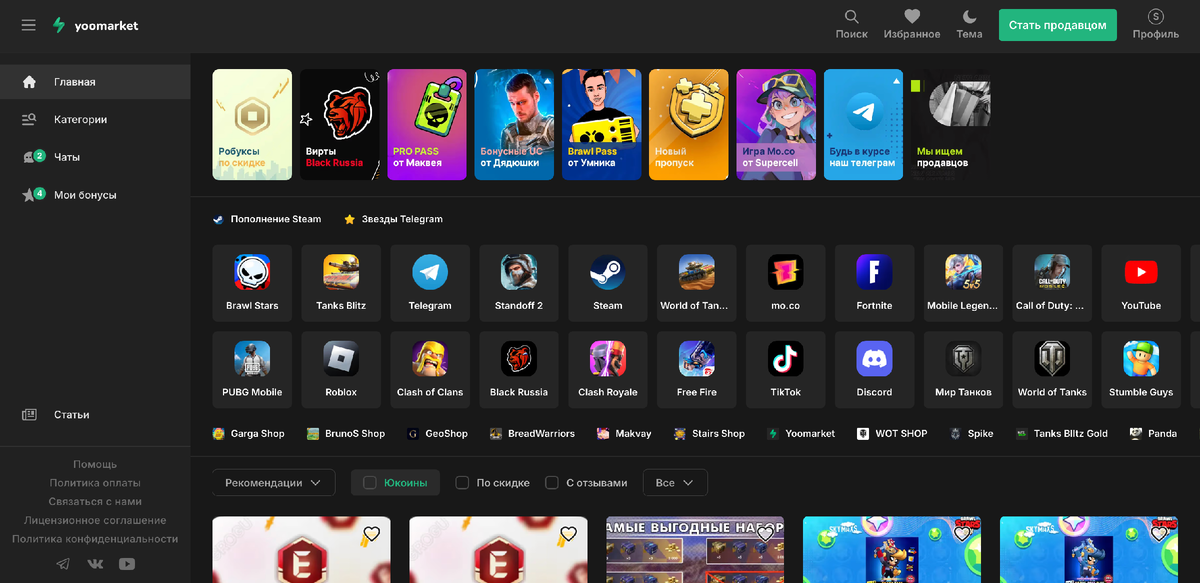Select the Stumble Guys game icon
Viewport: 1200px width, 583px height.
[x=1141, y=370]
